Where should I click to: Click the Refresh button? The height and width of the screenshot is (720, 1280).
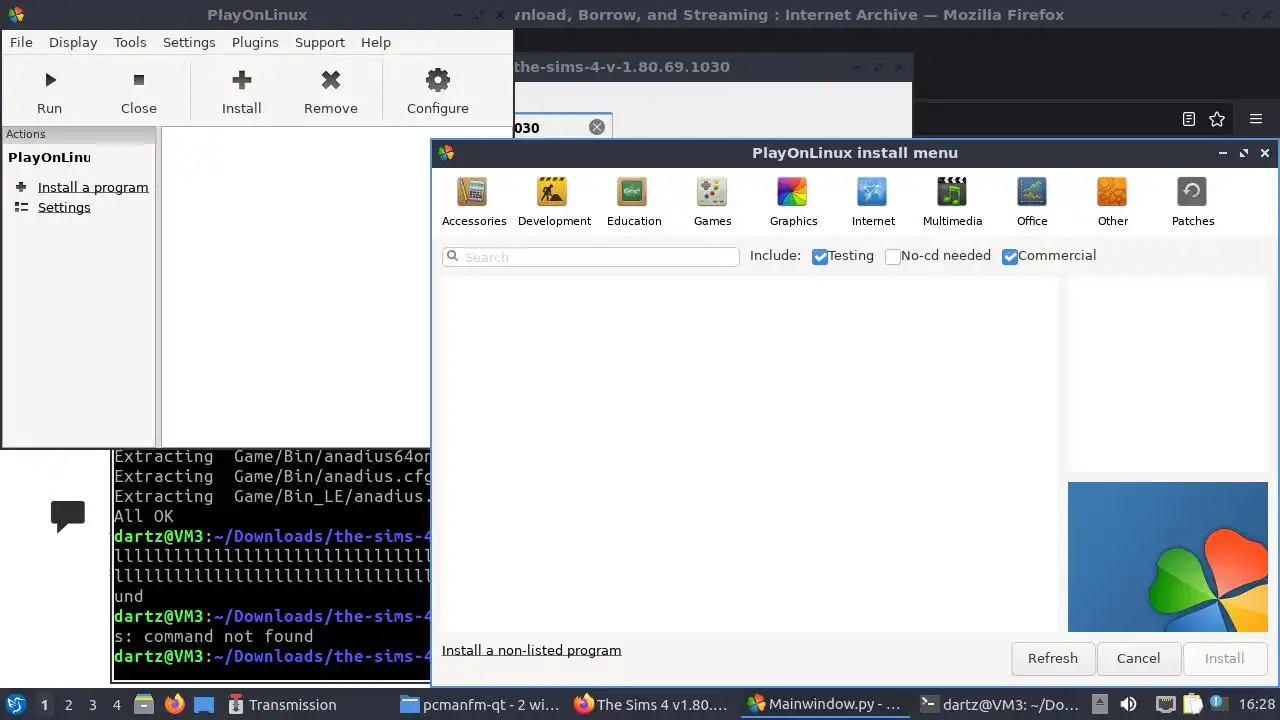(1053, 658)
